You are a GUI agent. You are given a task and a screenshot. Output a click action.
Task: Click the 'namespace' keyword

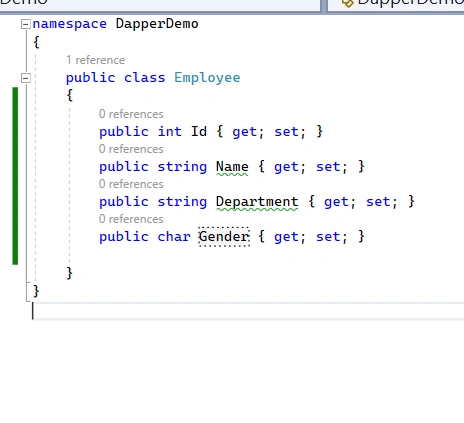pyautogui.click(x=70, y=24)
